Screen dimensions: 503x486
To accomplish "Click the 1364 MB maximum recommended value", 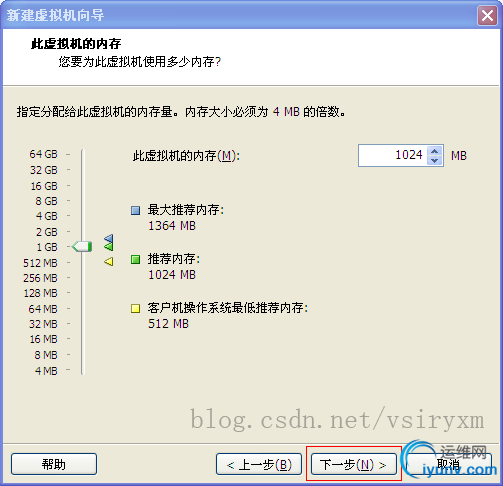I will pos(172,226).
